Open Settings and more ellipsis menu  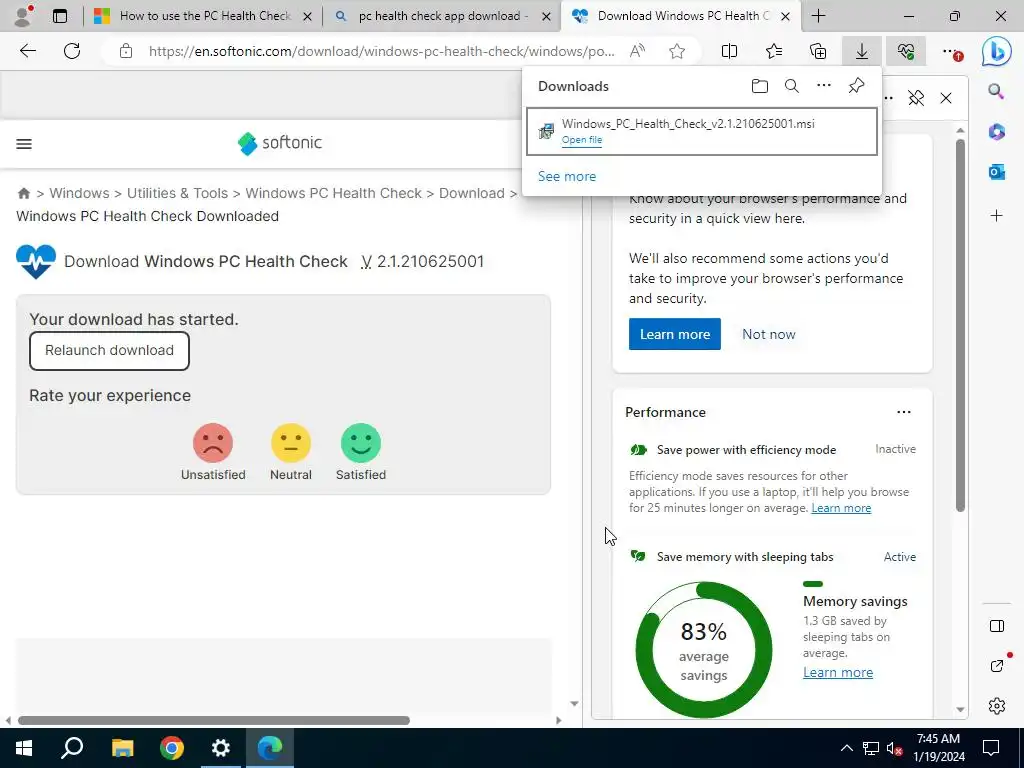(x=952, y=51)
